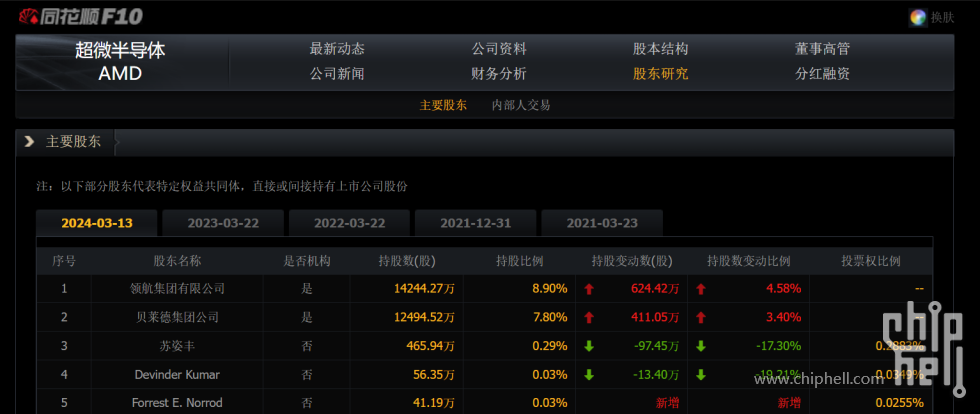Click the 换肤 color wheel icon
Viewport: 980px width, 414px height.
pyautogui.click(x=918, y=18)
